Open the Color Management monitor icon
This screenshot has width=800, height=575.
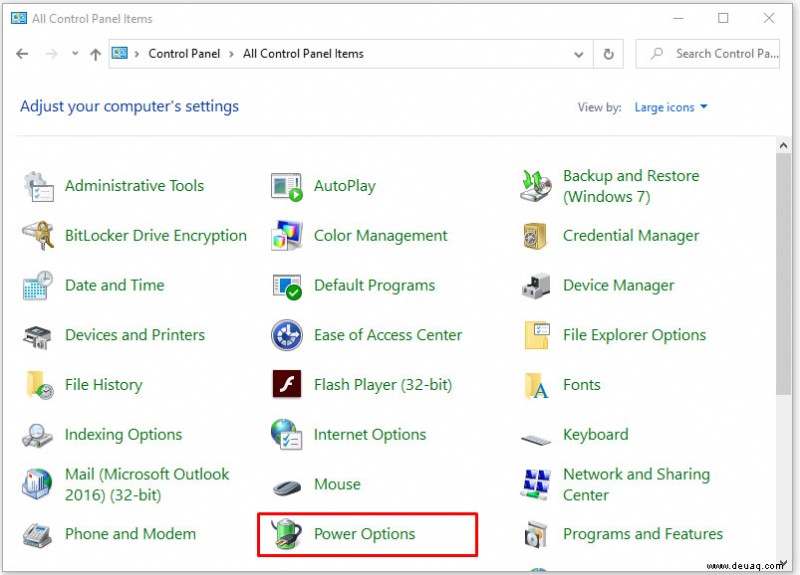287,235
